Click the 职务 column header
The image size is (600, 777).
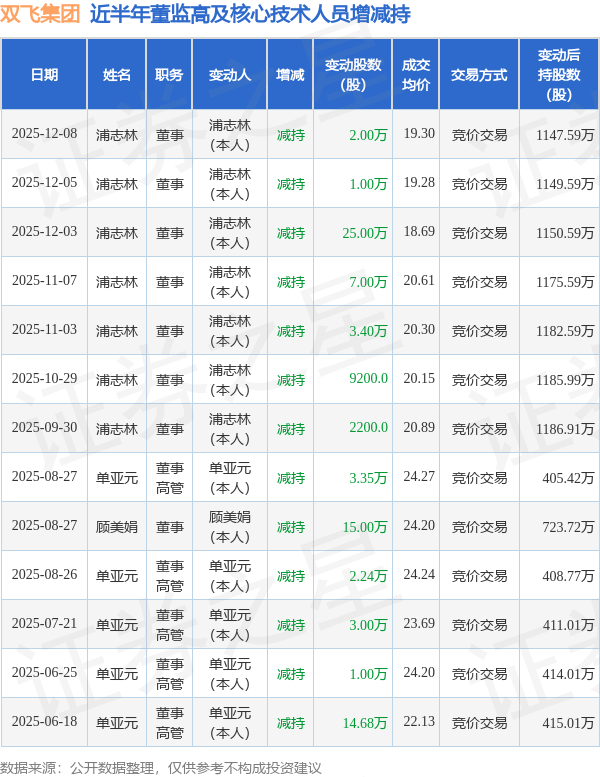pos(169,75)
